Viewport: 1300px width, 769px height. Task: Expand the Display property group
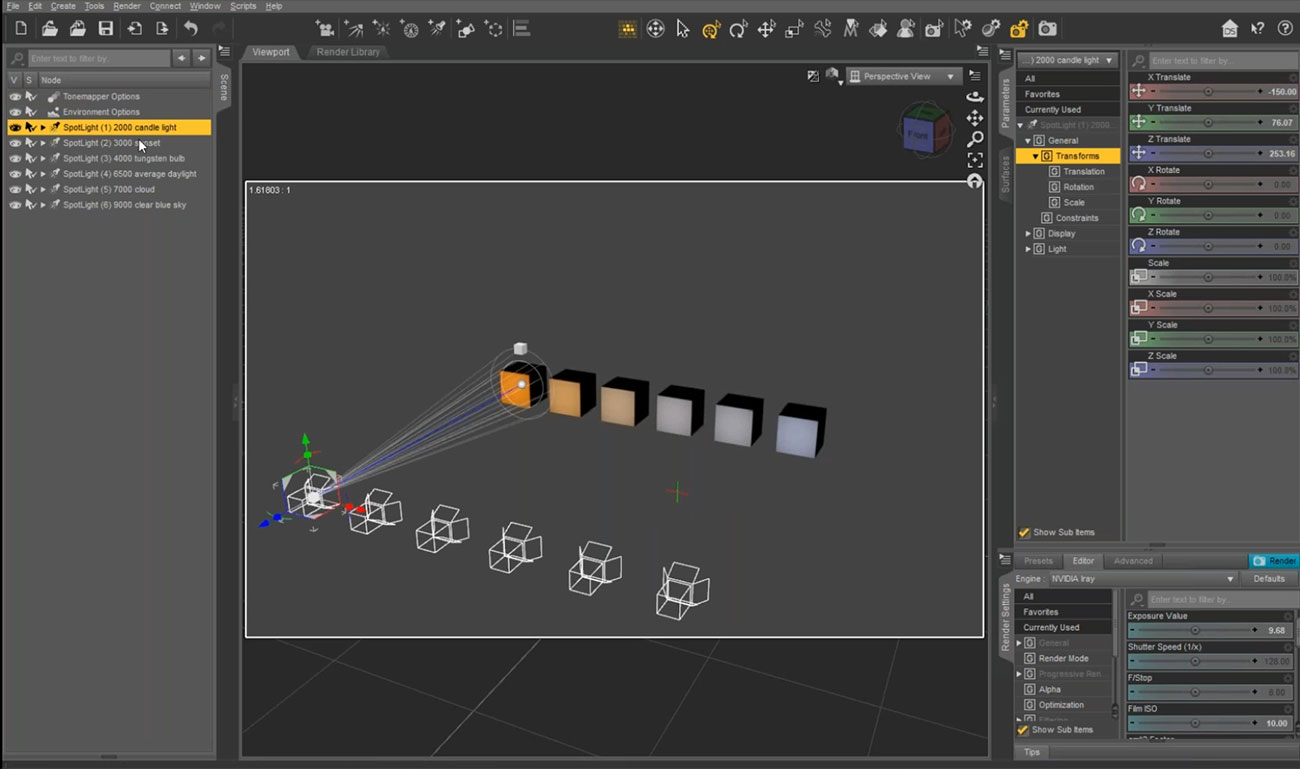[x=1027, y=233]
